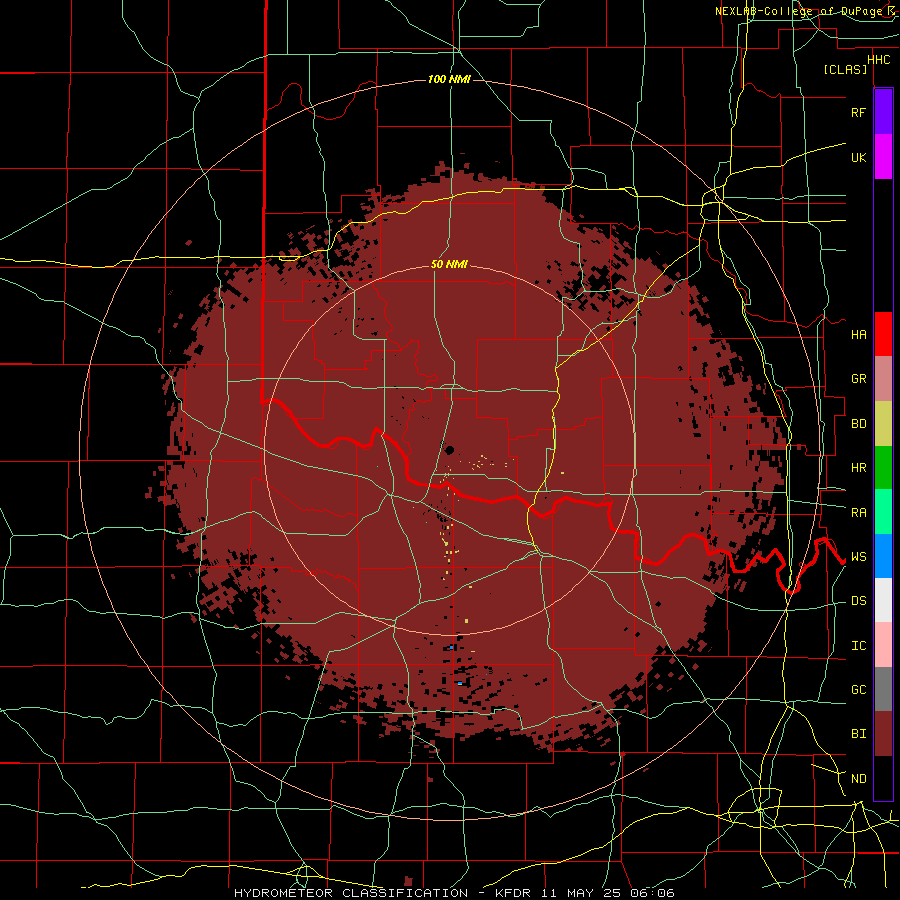Viewport: 900px width, 900px height.
Task: Click the magenta UK color swatch in legend
Action: [x=883, y=157]
